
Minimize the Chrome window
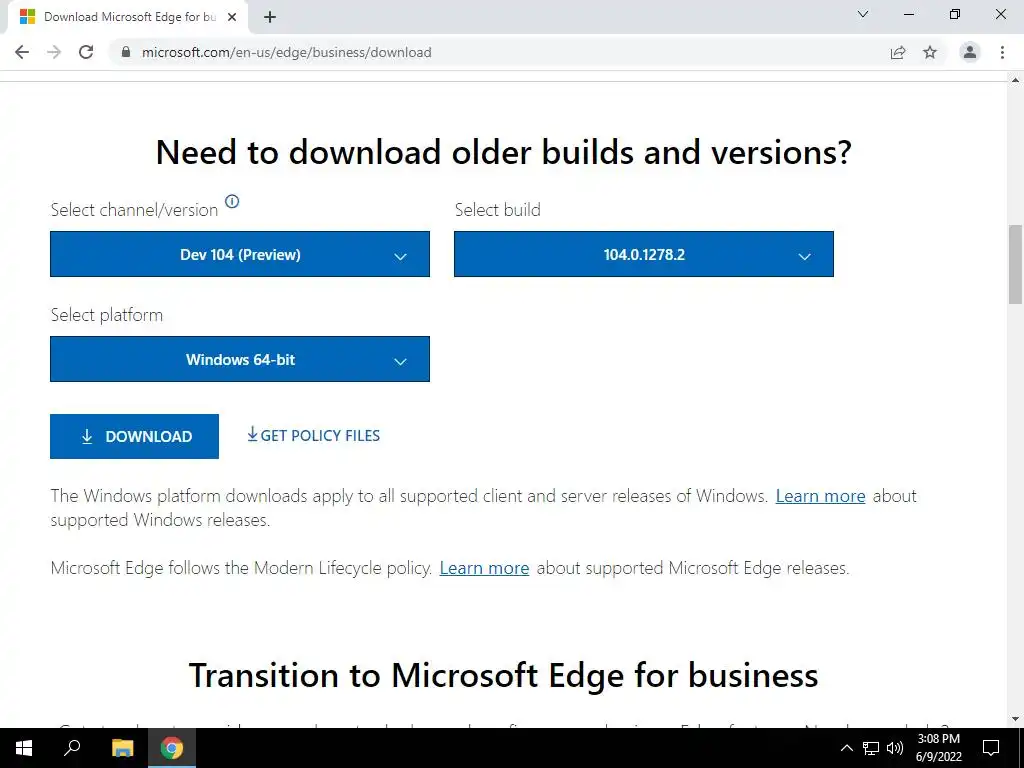[x=908, y=14]
